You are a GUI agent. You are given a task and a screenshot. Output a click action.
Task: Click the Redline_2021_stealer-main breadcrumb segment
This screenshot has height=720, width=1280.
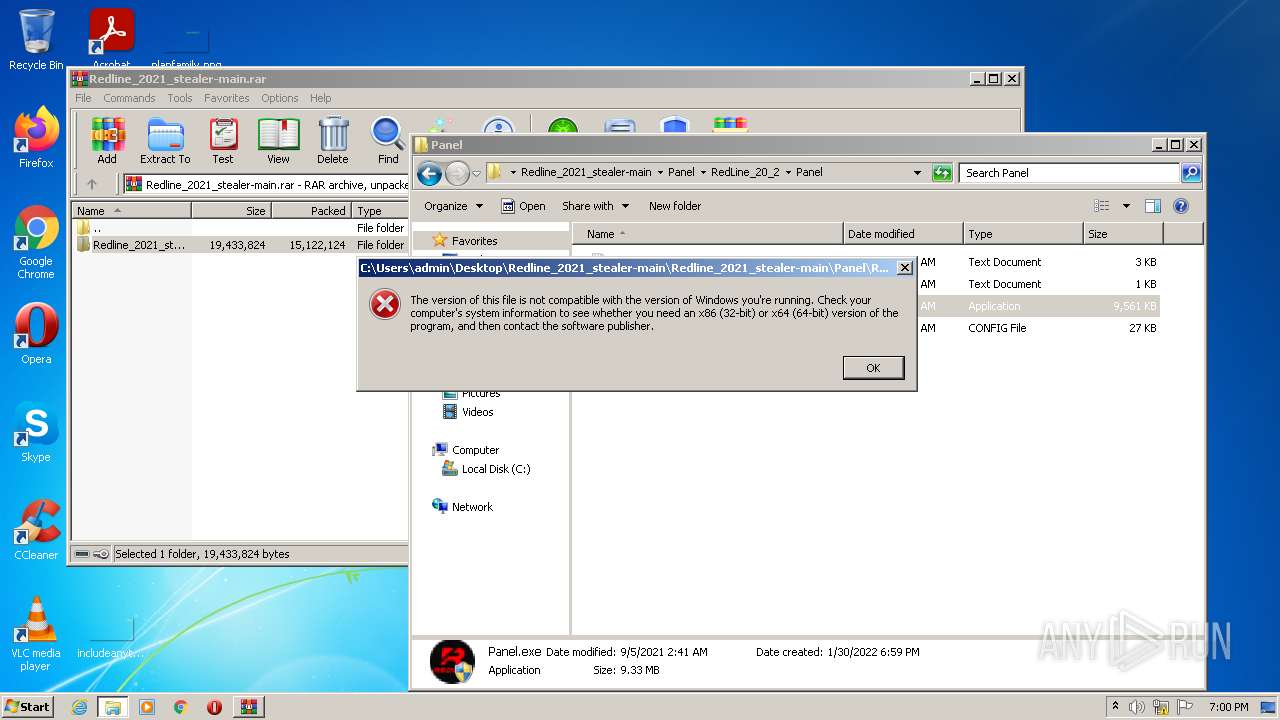586,172
